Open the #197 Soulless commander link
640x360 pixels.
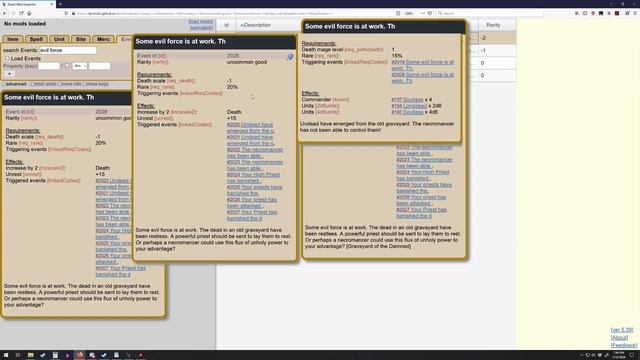click(407, 100)
